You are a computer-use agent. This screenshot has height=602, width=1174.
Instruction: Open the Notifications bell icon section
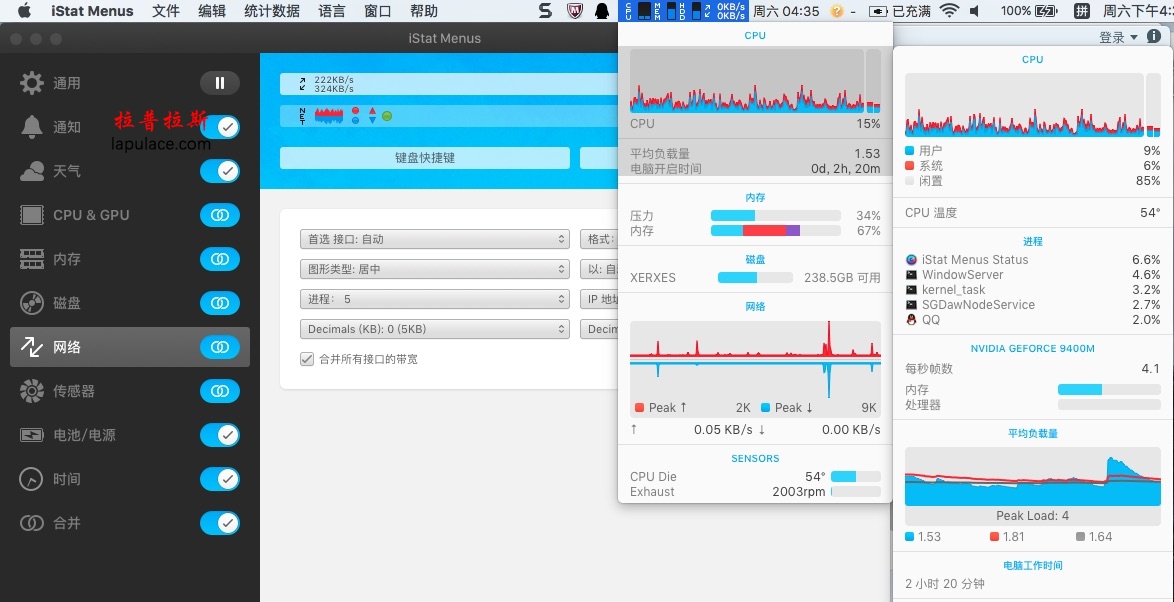click(x=31, y=127)
